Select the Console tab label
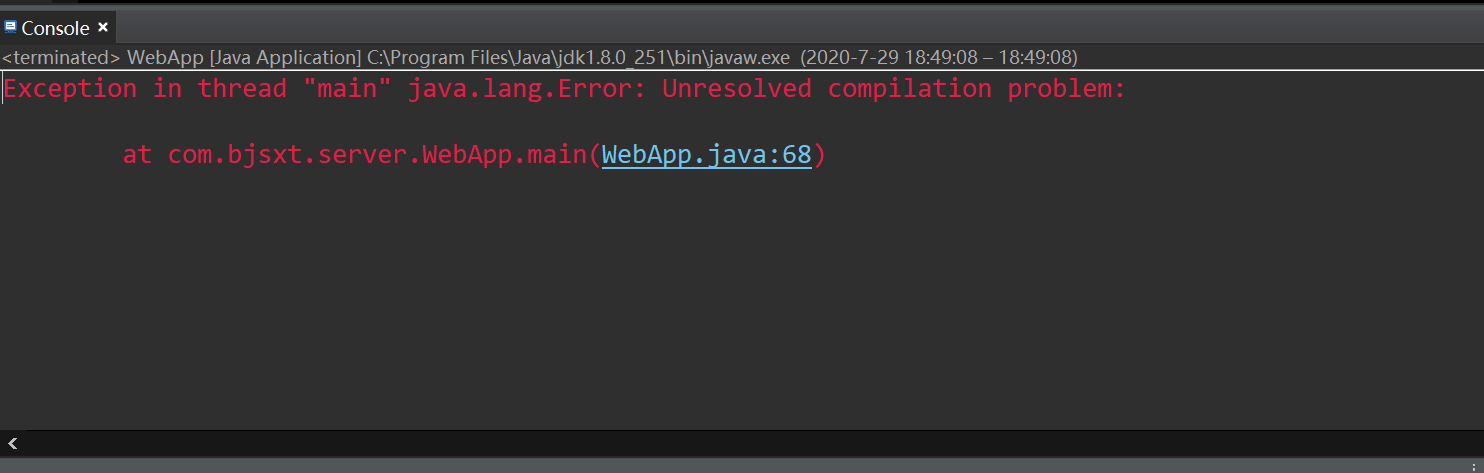 point(56,28)
